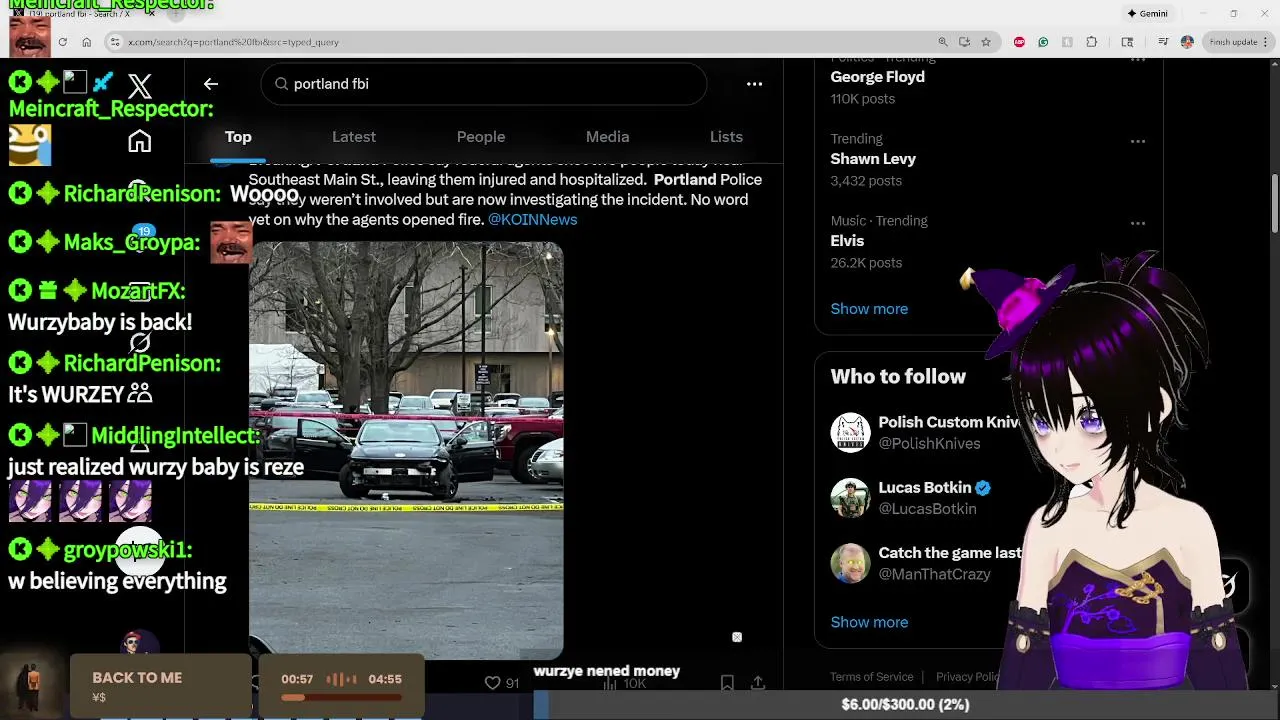Screen dimensions: 1280x720
Task: Click the BACK TO ME song title
Action: (x=137, y=678)
